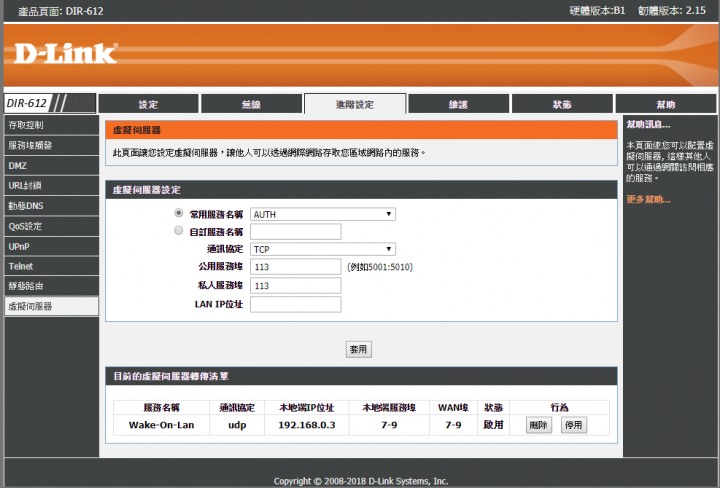Open the 靜態路由 sidebar item
Image resolution: width=720 pixels, height=488 pixels.
(x=51, y=286)
